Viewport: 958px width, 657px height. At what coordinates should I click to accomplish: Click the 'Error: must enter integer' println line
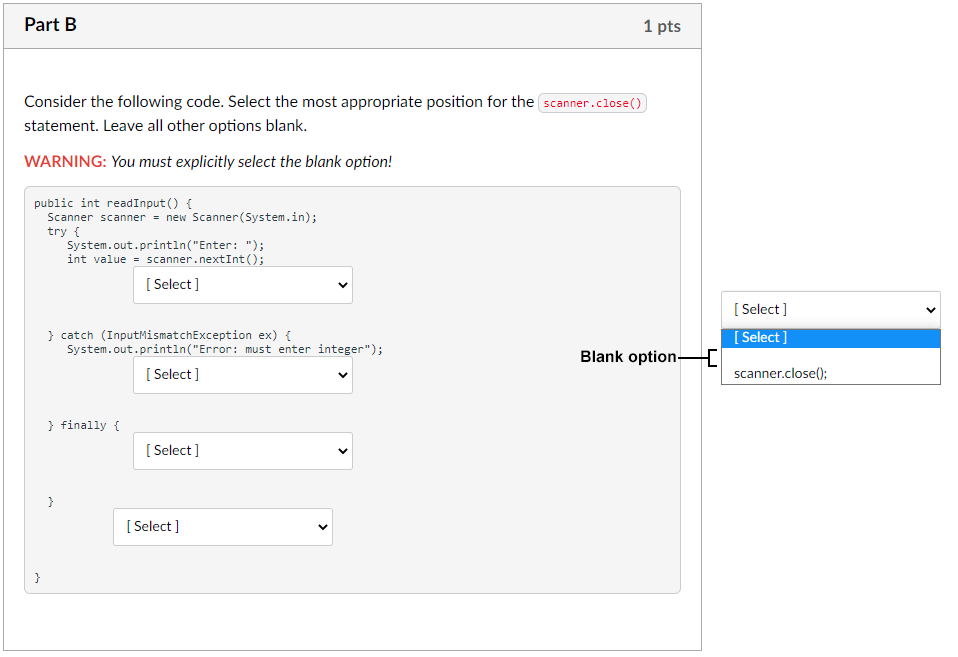click(225, 349)
